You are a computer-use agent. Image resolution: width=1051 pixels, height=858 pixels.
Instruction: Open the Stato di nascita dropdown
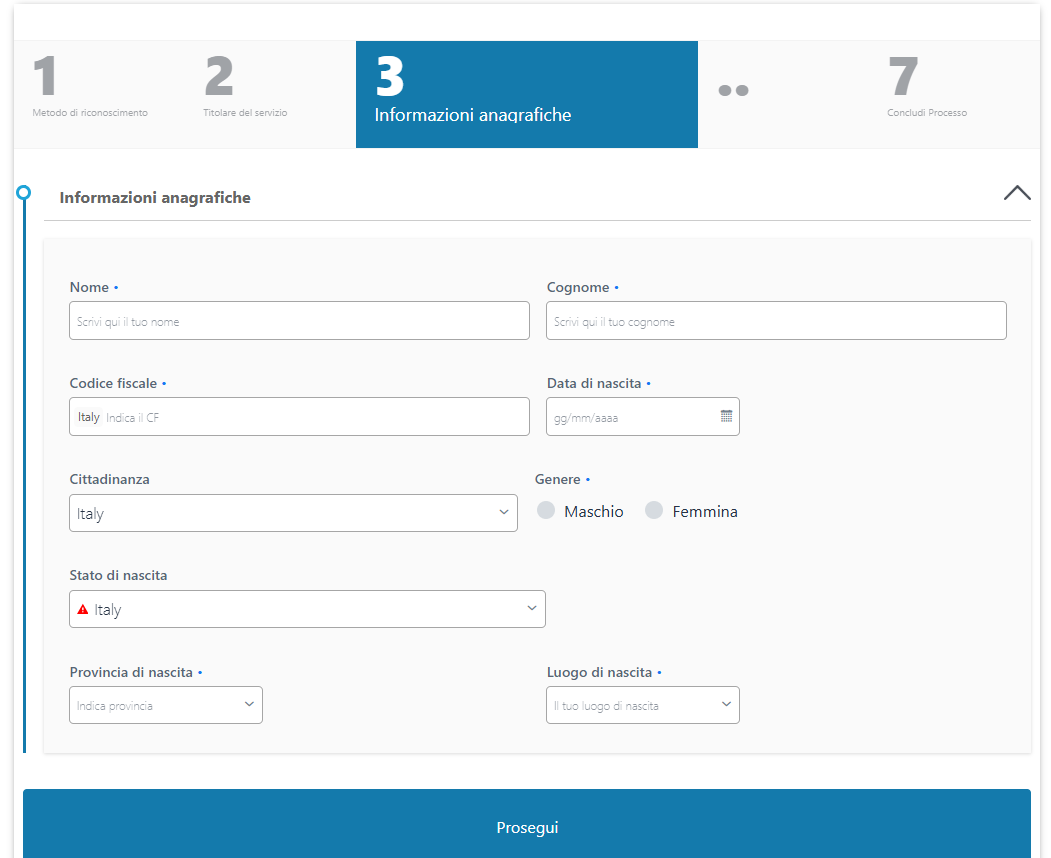coord(307,609)
